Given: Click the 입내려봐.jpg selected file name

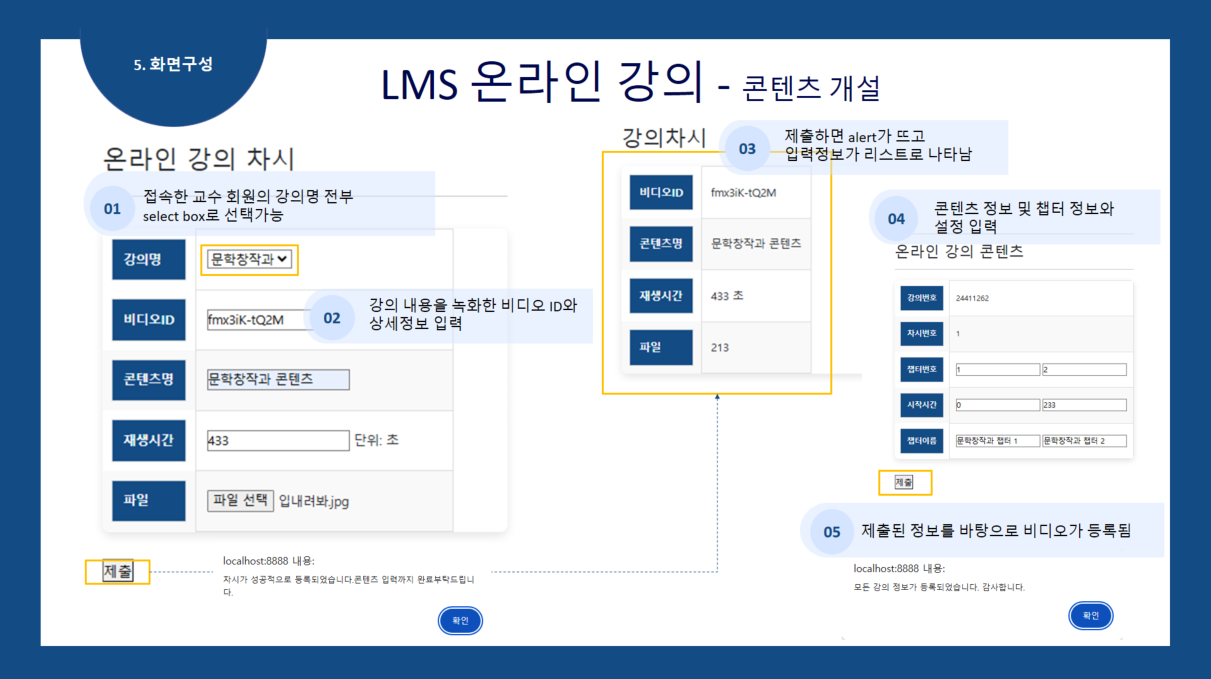Looking at the screenshot, I should tap(314, 501).
